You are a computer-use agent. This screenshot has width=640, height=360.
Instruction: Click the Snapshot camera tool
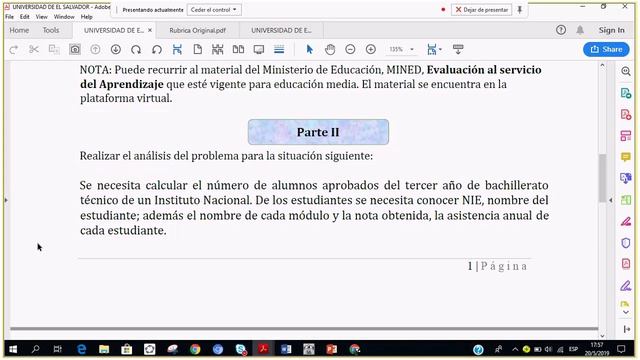(x=75, y=50)
